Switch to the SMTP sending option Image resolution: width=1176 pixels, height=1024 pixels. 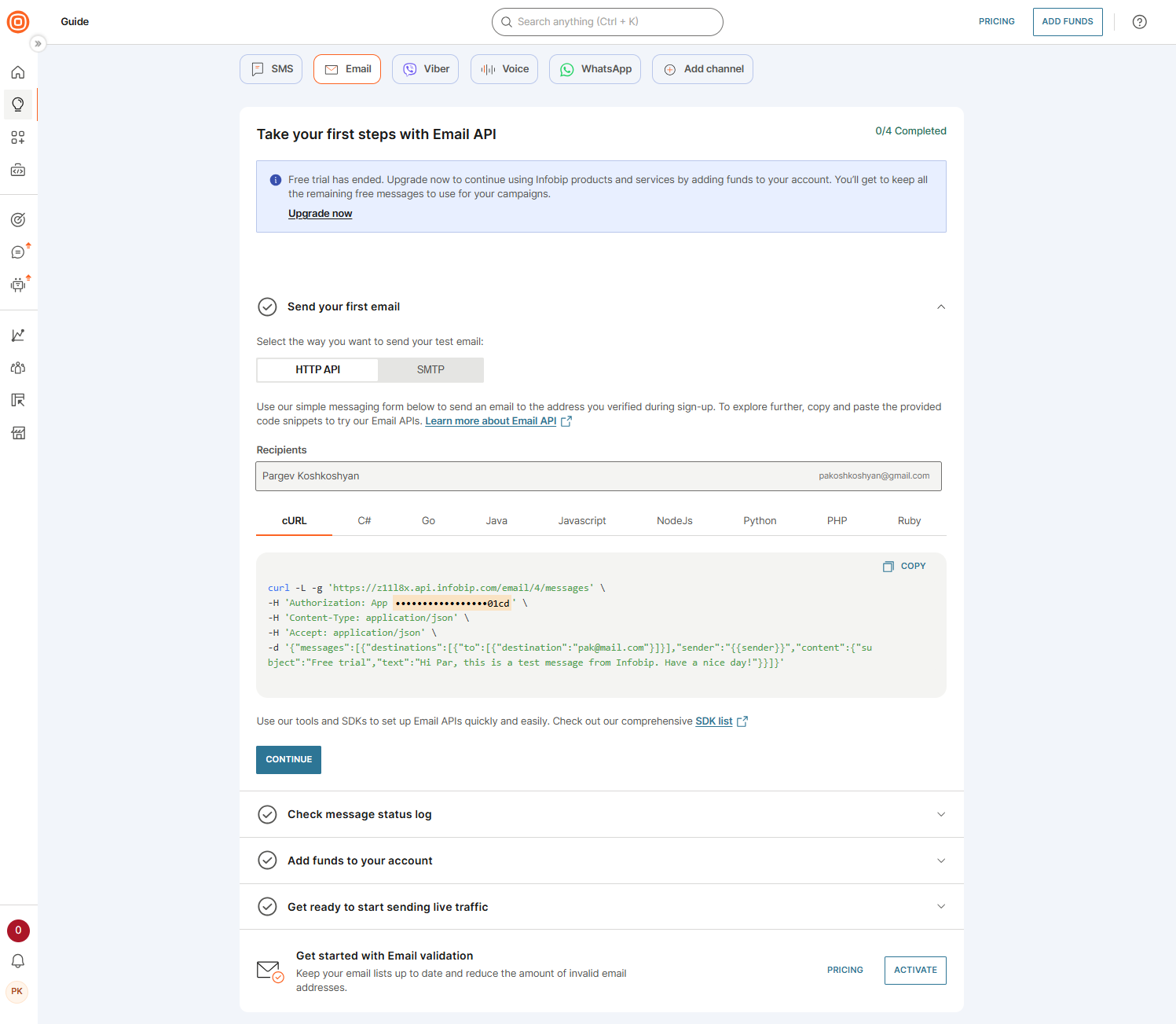pyautogui.click(x=430, y=369)
